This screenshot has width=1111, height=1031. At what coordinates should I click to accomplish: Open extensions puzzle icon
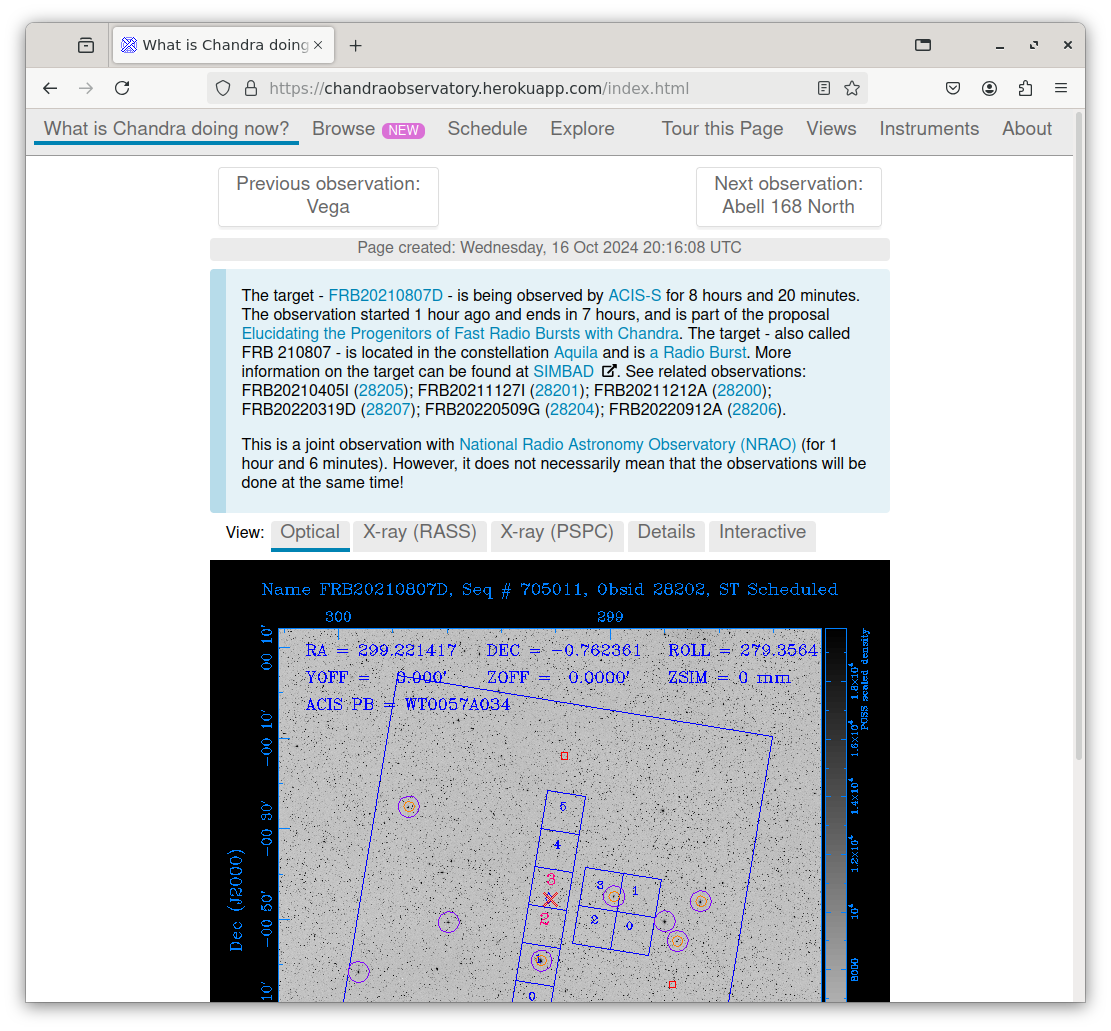1025,89
